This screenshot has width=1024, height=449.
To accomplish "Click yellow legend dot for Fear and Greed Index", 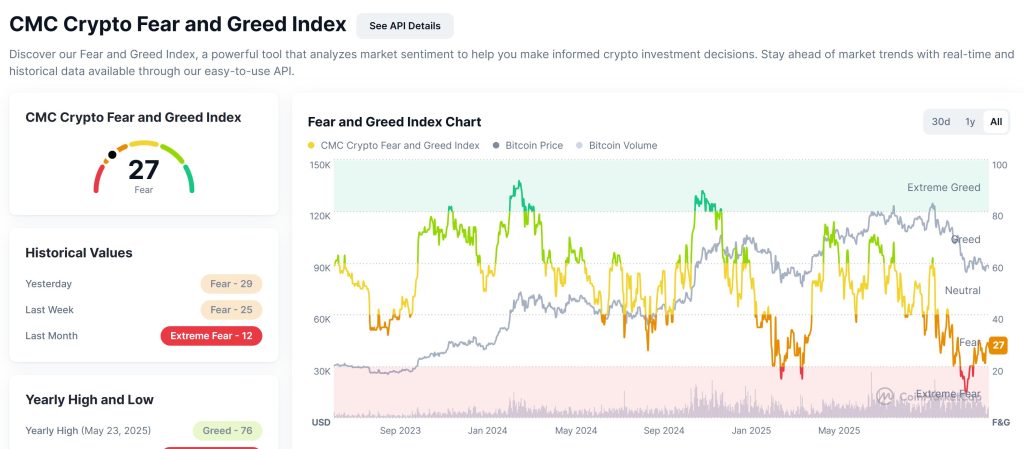I will [312, 146].
